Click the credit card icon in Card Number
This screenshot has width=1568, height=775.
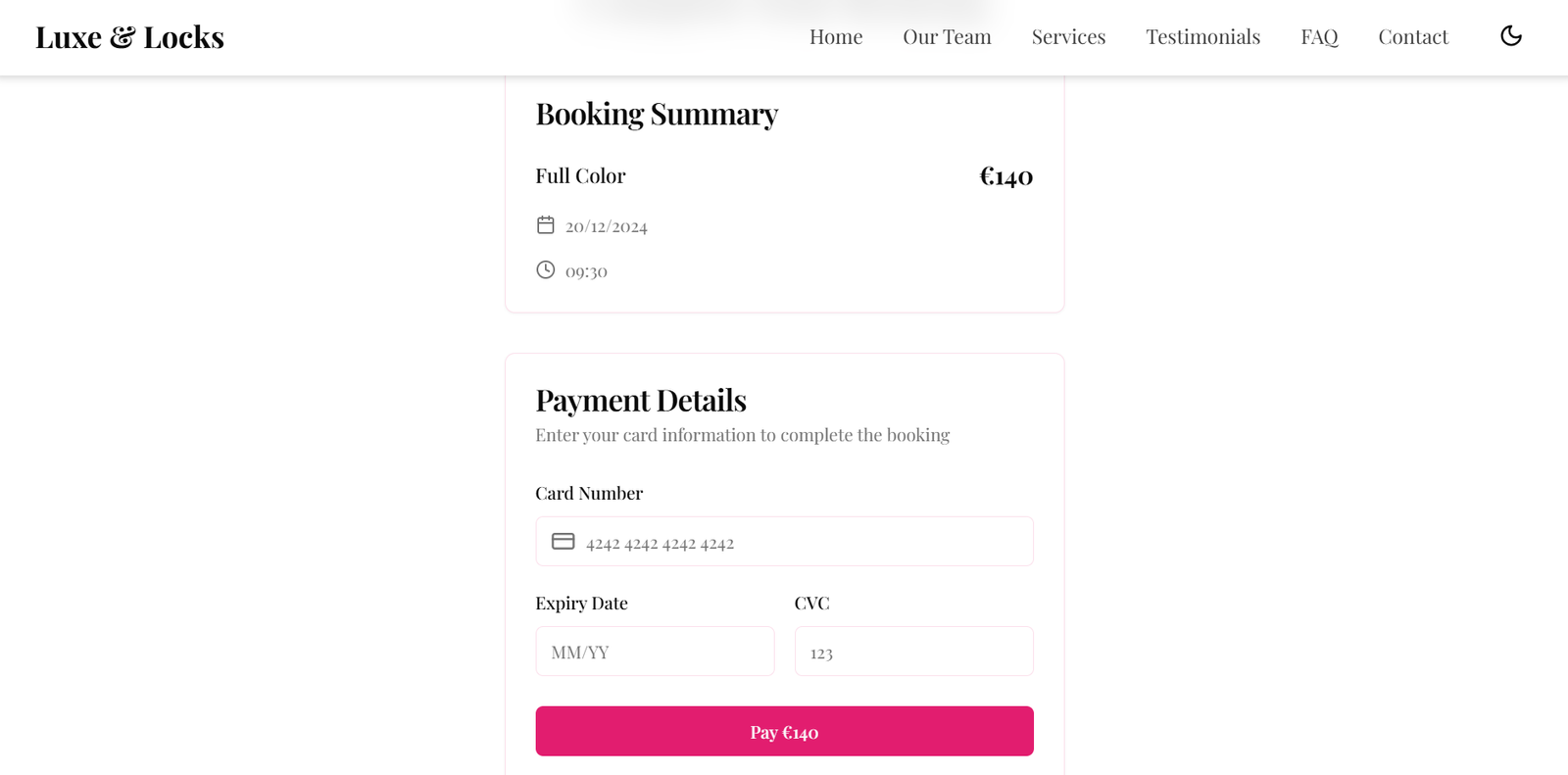tap(563, 541)
